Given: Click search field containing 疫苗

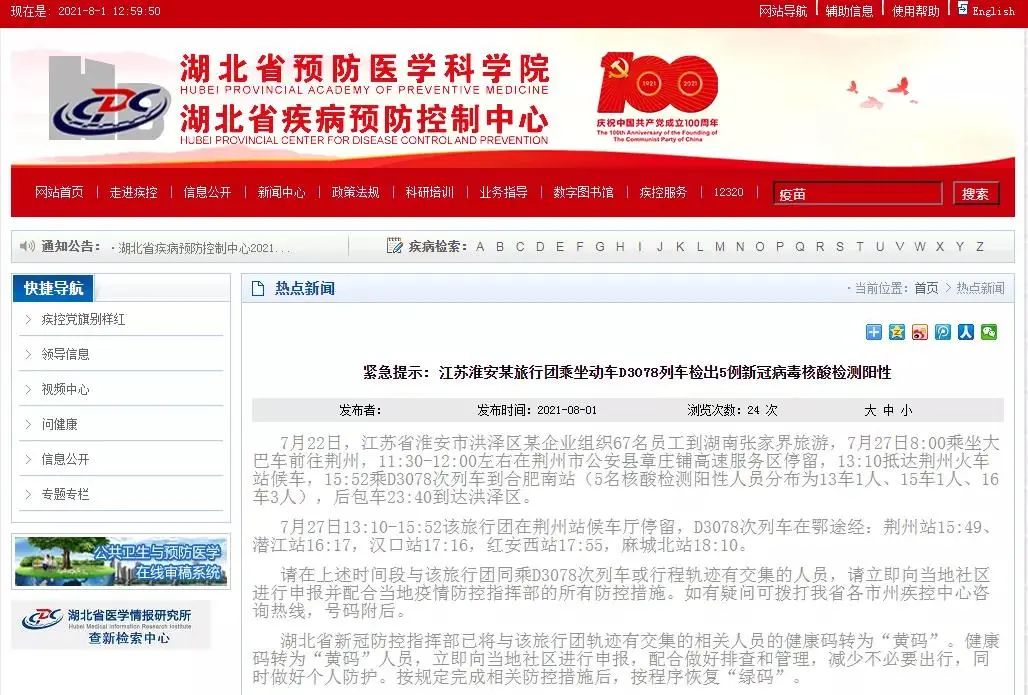Looking at the screenshot, I should [858, 193].
